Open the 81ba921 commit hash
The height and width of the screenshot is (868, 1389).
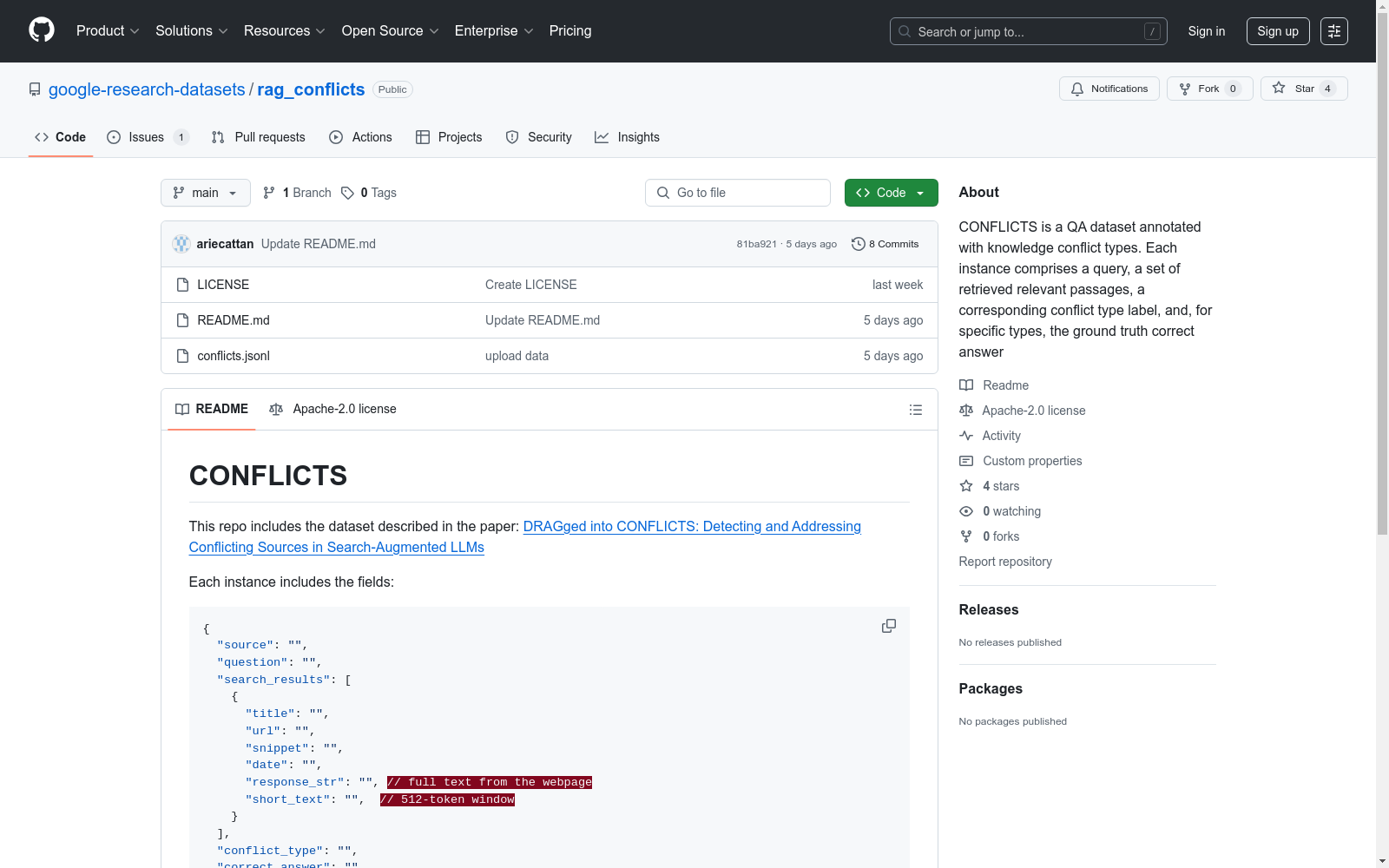click(x=757, y=244)
